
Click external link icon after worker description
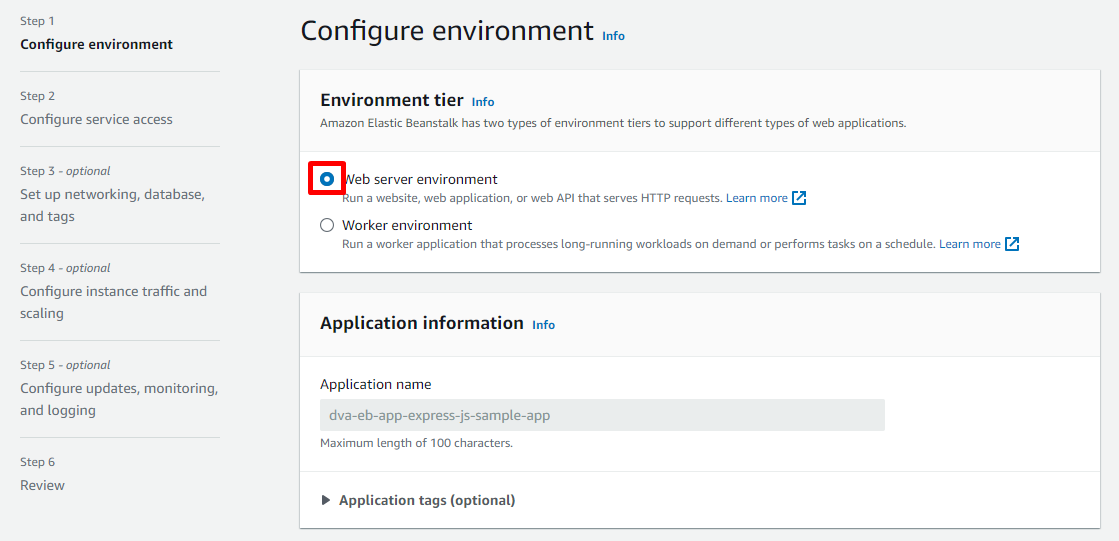(x=1012, y=244)
